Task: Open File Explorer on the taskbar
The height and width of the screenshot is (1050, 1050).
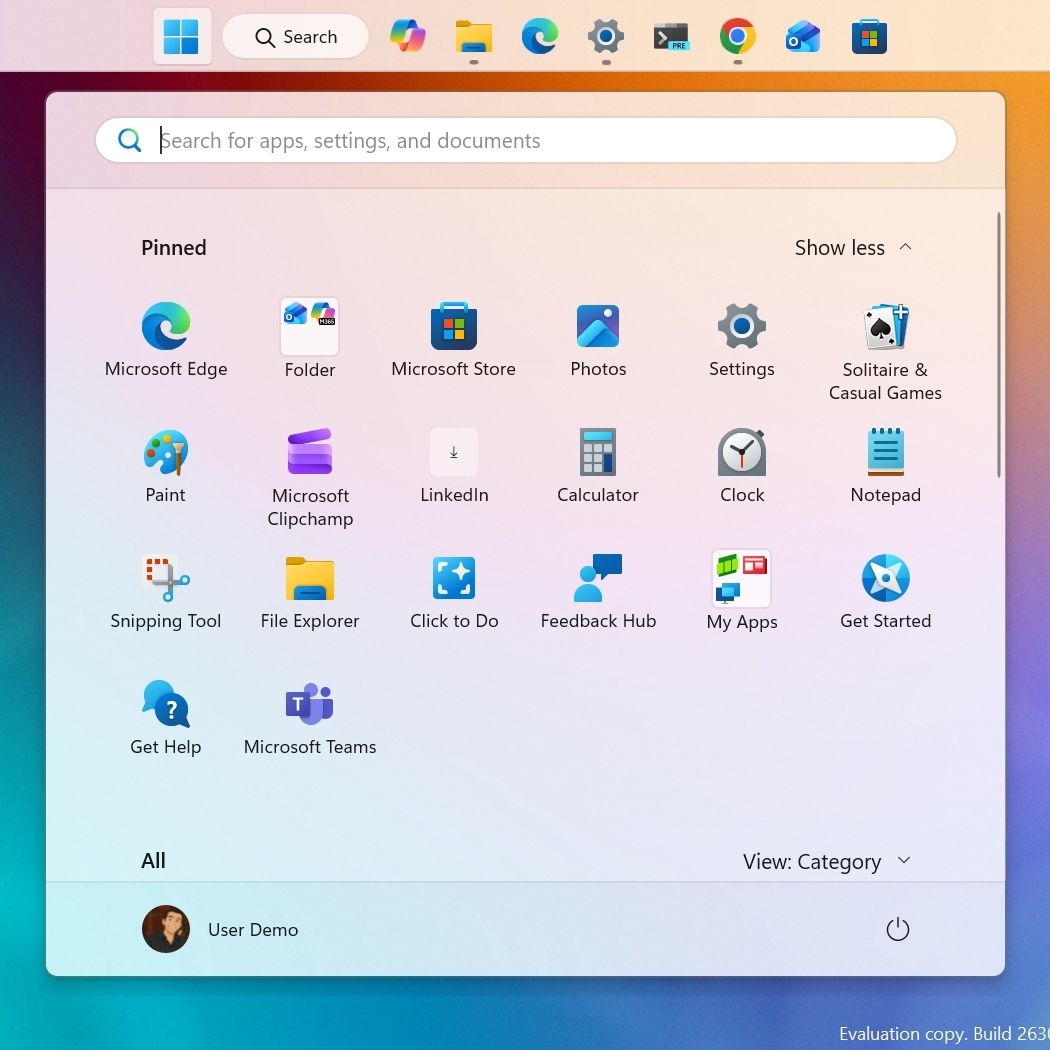Action: click(x=473, y=36)
